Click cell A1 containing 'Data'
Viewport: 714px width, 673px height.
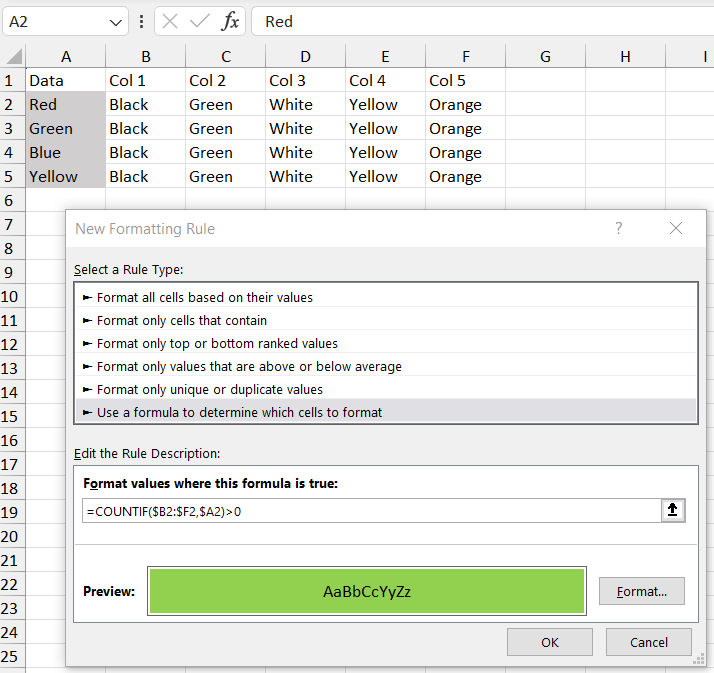66,81
